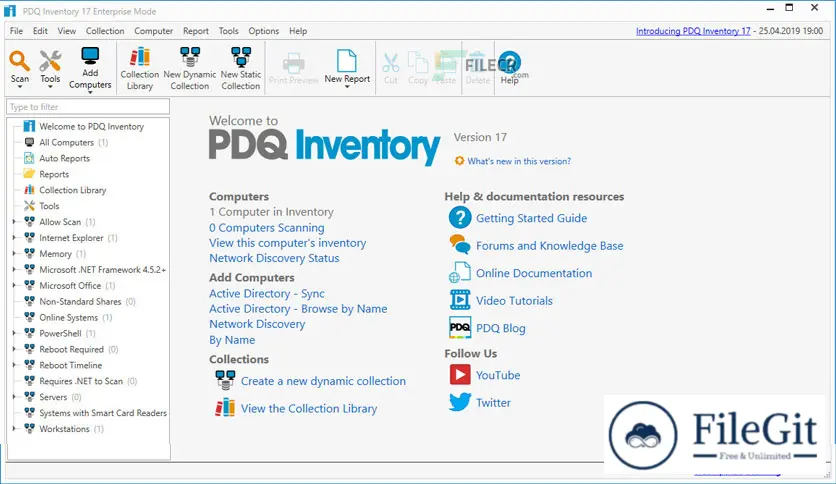Screen dimensions: 836x484
Task: Open Network Discovery Status link
Action: coord(274,258)
